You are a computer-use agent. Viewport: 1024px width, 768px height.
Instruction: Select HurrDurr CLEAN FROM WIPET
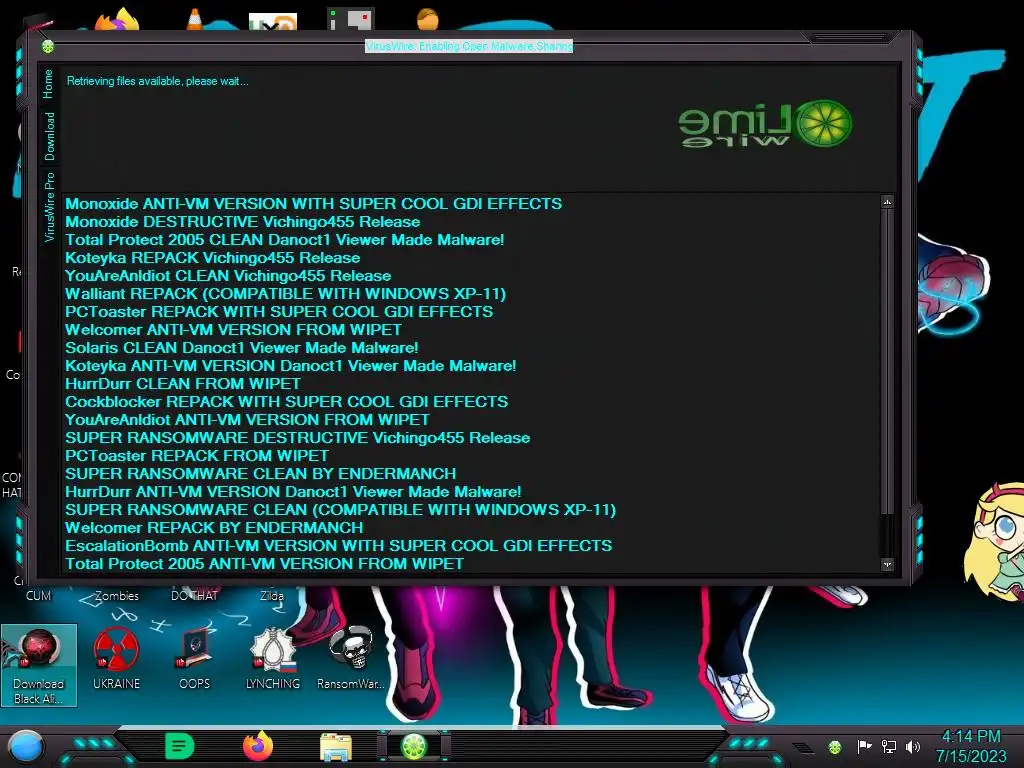point(183,384)
